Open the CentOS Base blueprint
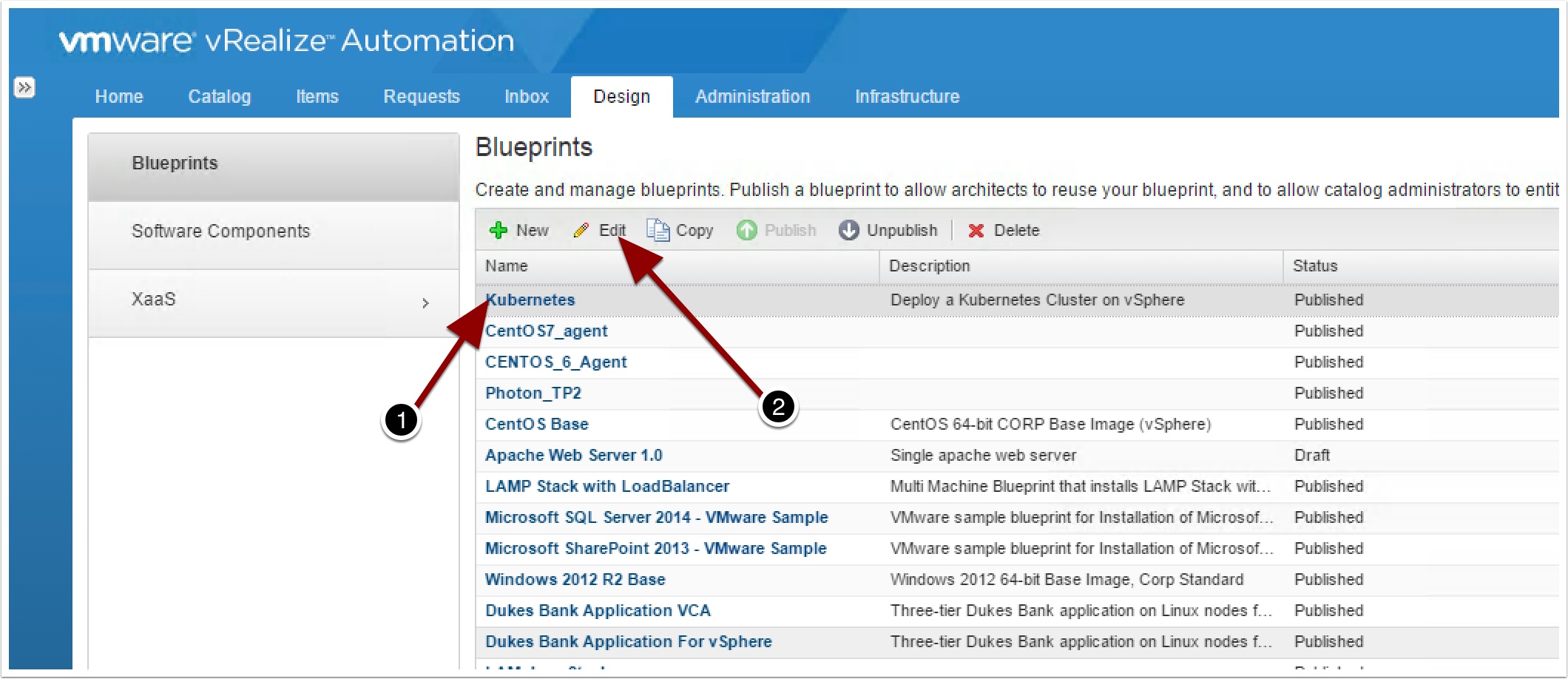Image resolution: width=1568 pixels, height=679 pixels. pyautogui.click(x=537, y=425)
